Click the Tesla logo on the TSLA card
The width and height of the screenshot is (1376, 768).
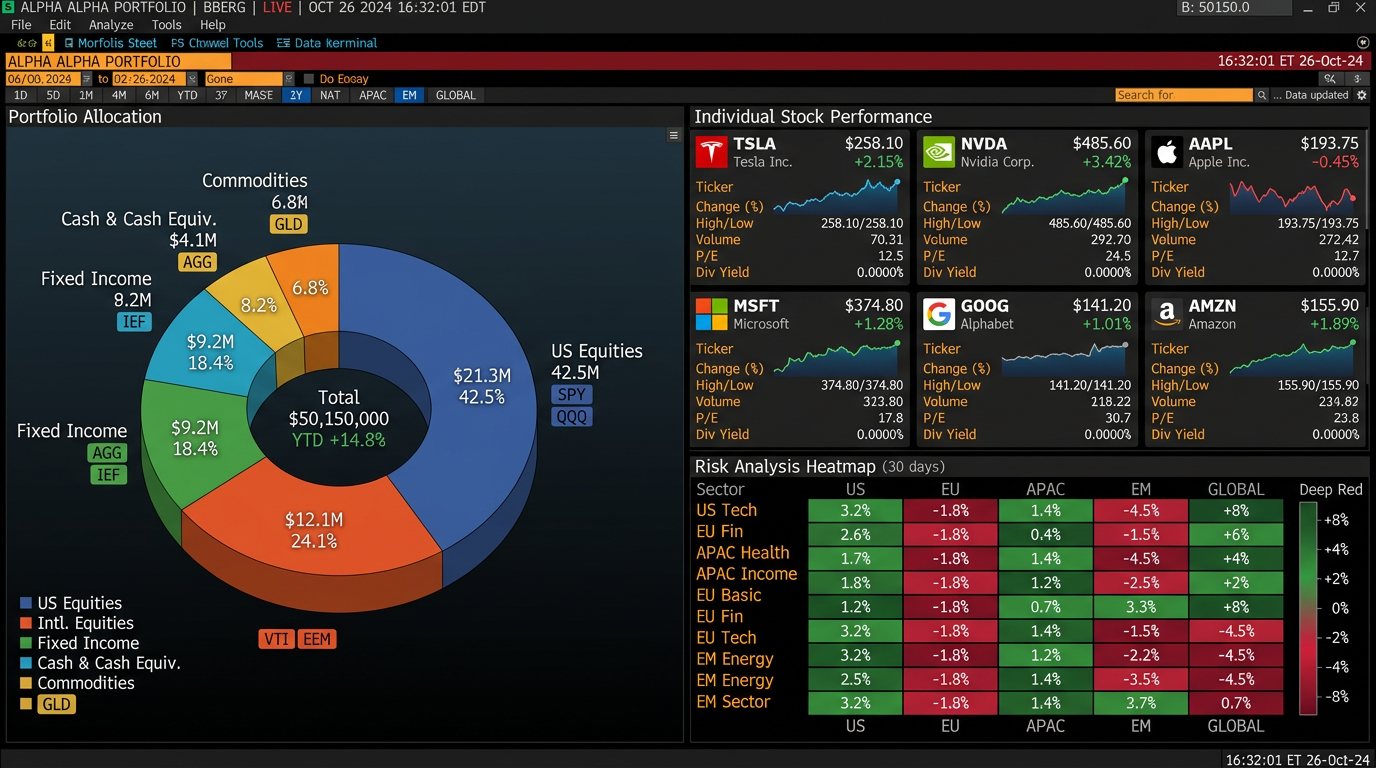[711, 153]
